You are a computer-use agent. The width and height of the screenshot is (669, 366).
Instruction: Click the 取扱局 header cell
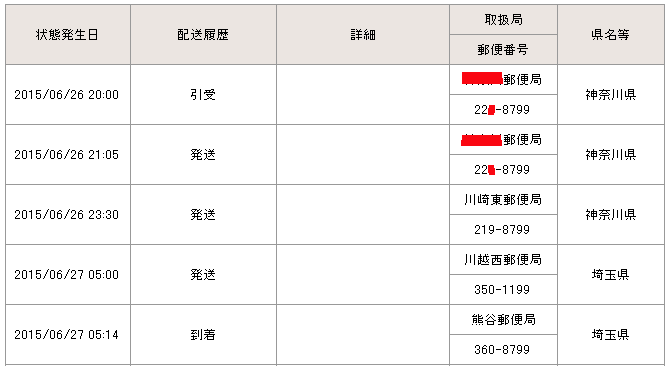click(x=503, y=20)
